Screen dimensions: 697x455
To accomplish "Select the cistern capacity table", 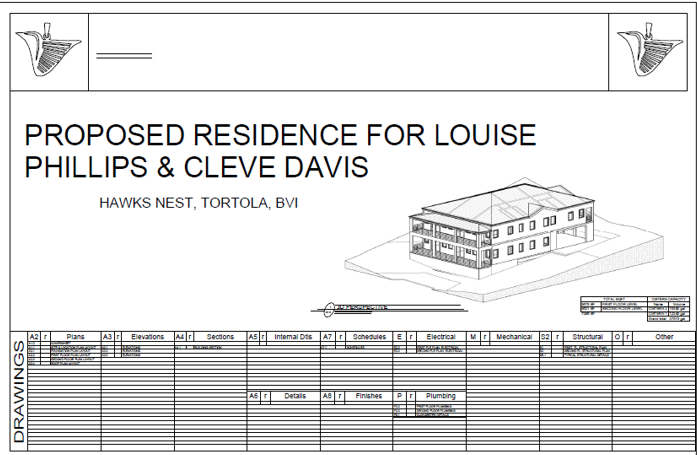I will coord(670,308).
